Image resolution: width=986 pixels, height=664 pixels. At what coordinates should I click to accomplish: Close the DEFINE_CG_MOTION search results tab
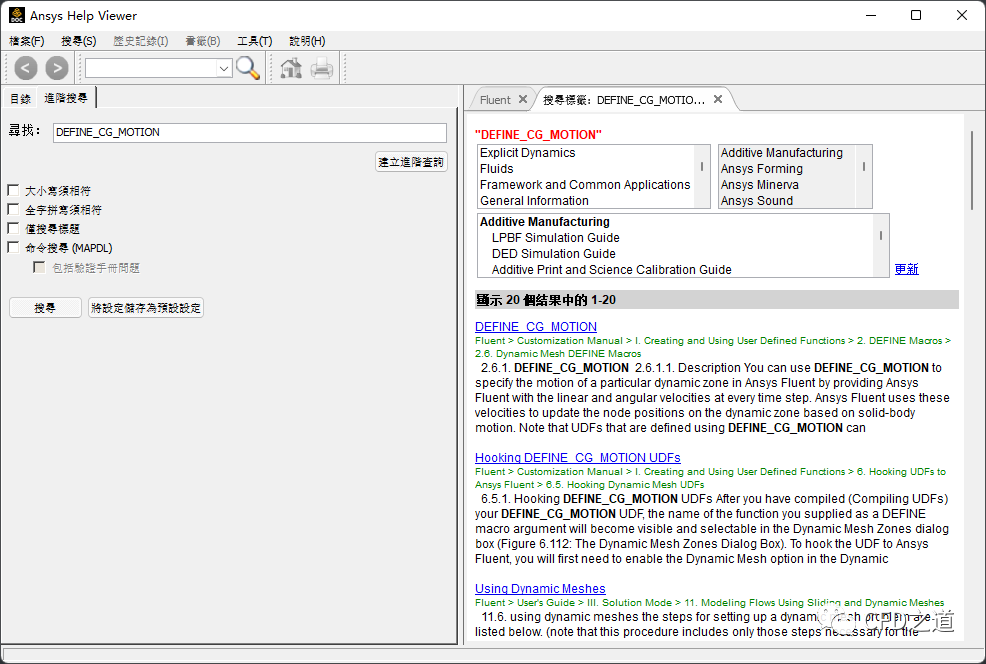click(718, 100)
